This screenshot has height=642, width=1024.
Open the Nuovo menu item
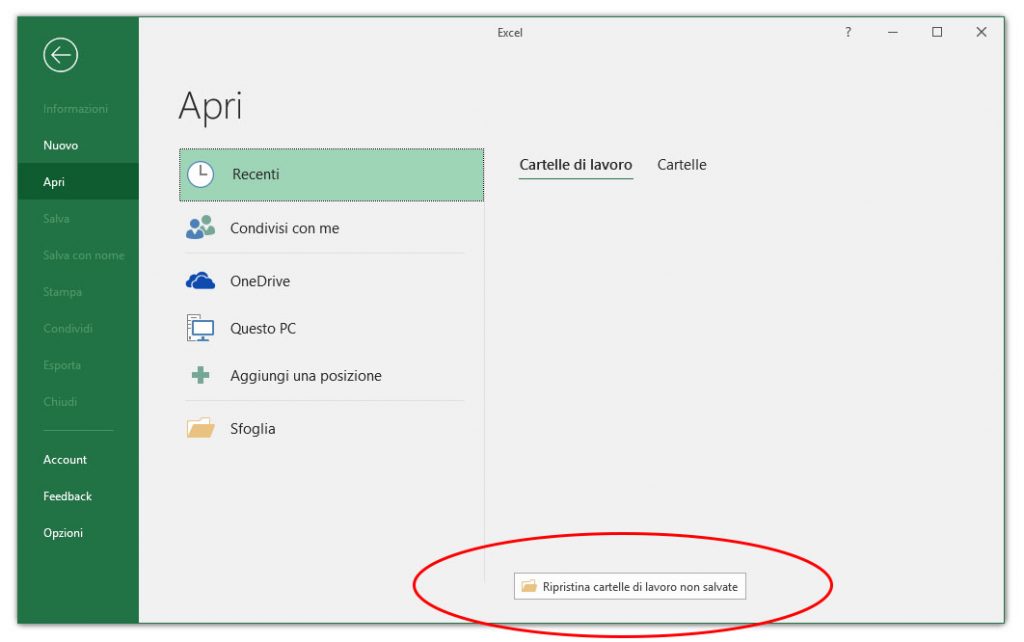tap(61, 146)
